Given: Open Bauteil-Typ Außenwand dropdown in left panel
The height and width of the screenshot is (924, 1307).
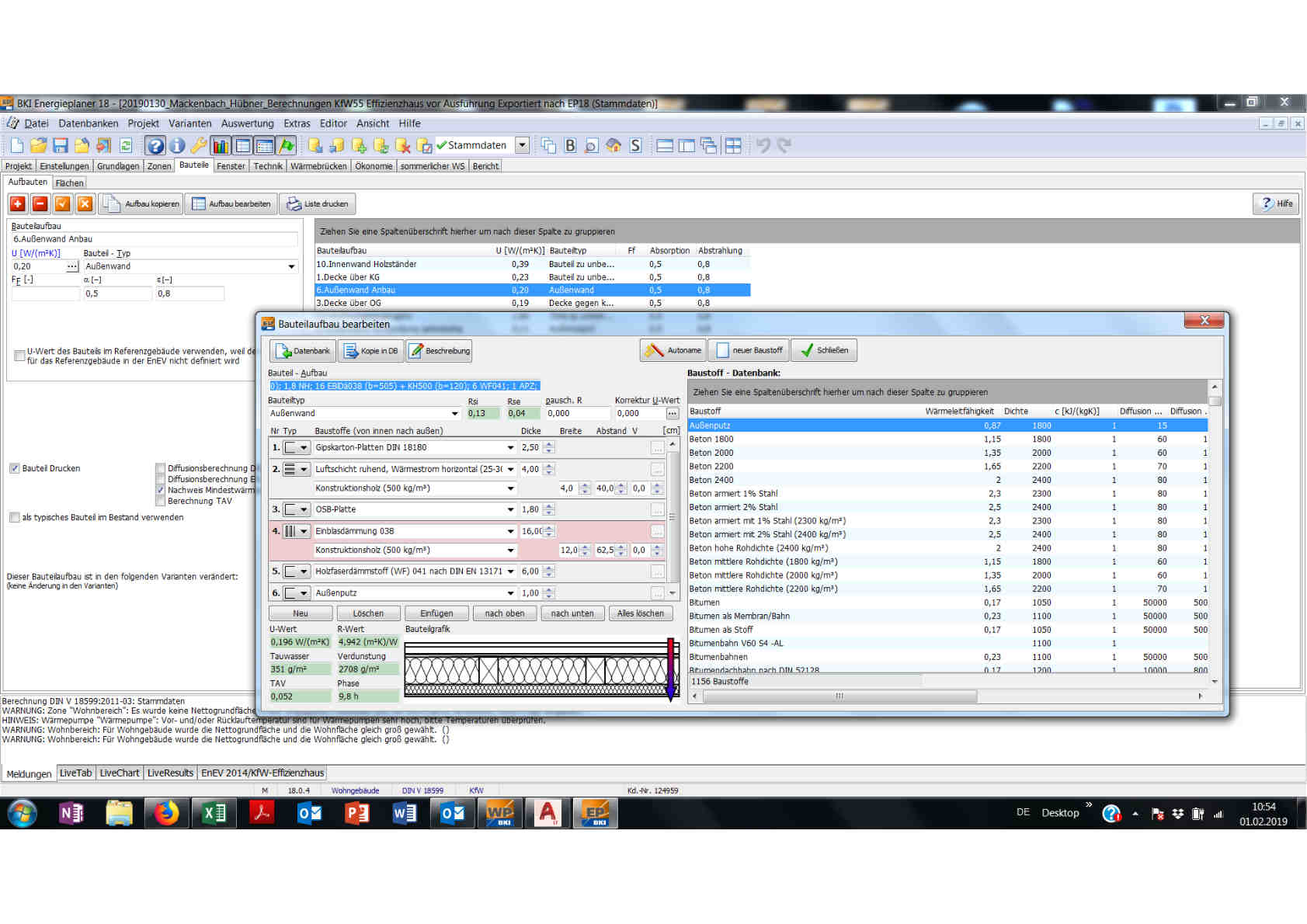Looking at the screenshot, I should coord(291,266).
